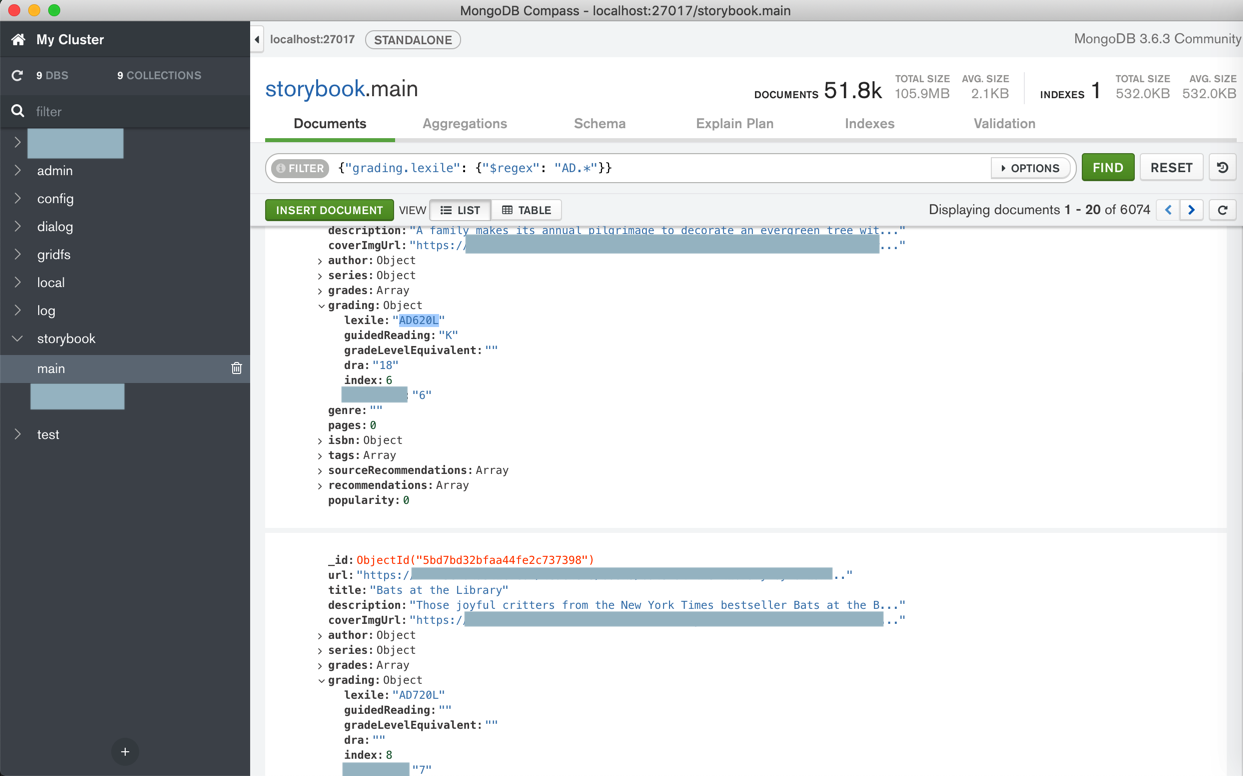
Task: Click the query filter input field
Action: pyautogui.click(x=660, y=168)
